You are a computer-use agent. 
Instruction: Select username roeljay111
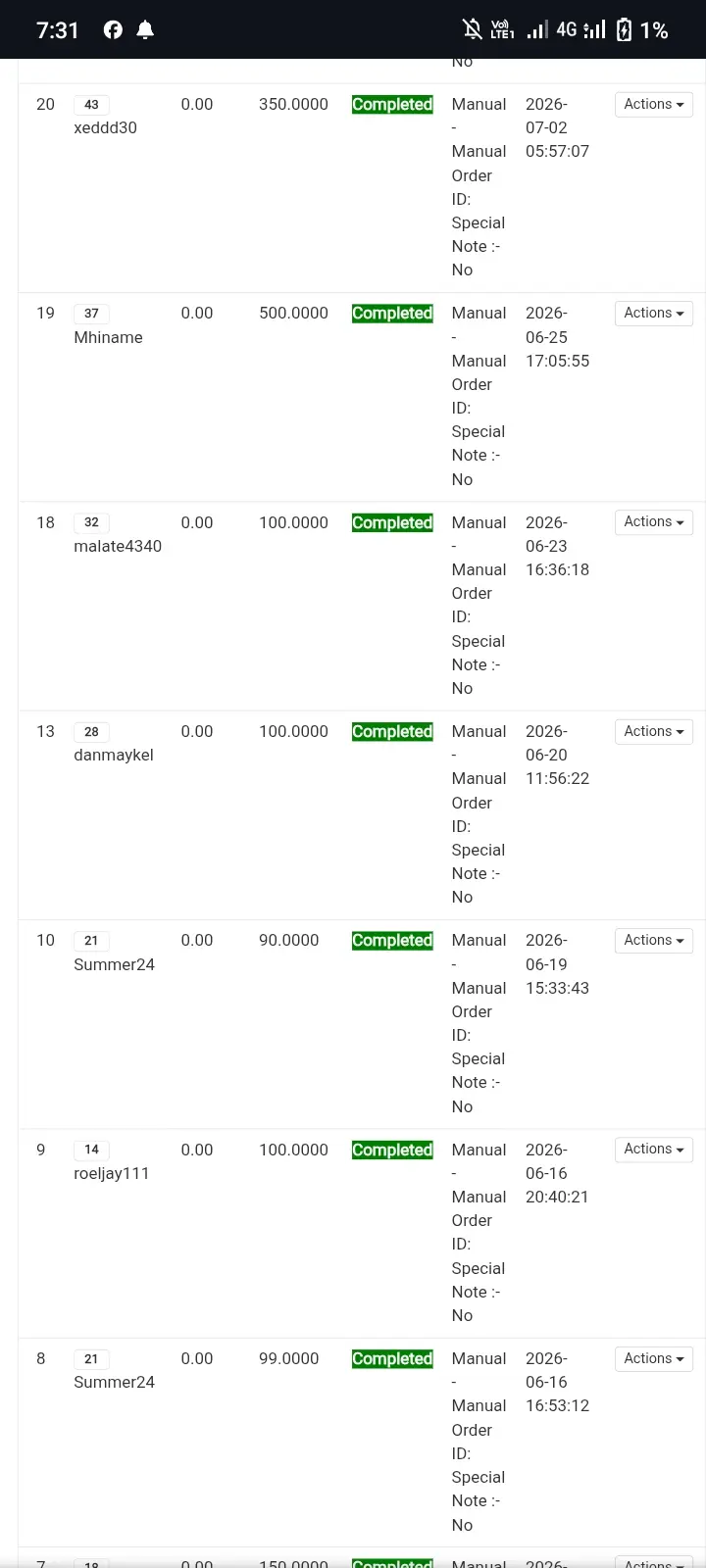112,1173
